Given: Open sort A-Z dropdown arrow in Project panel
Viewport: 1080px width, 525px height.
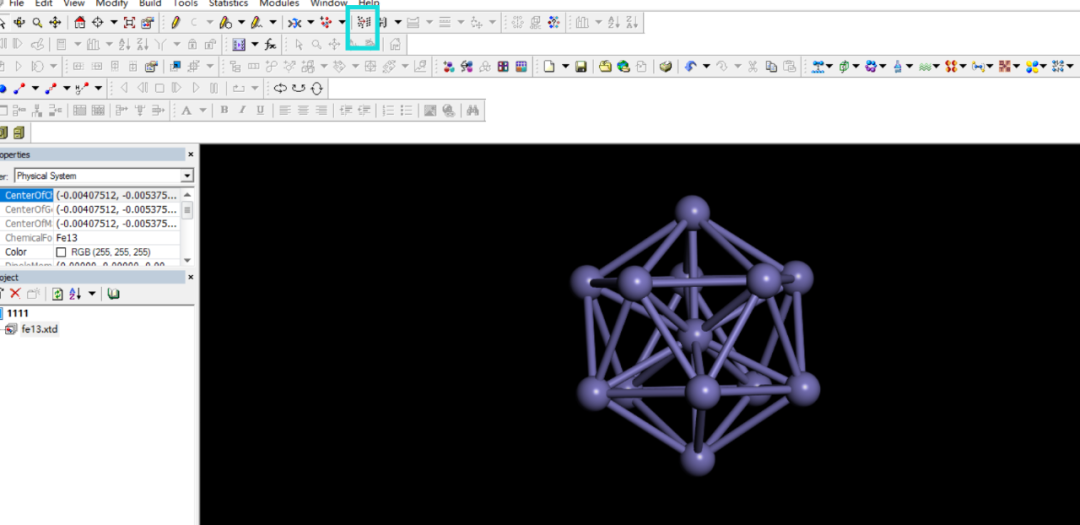Looking at the screenshot, I should tap(92, 294).
